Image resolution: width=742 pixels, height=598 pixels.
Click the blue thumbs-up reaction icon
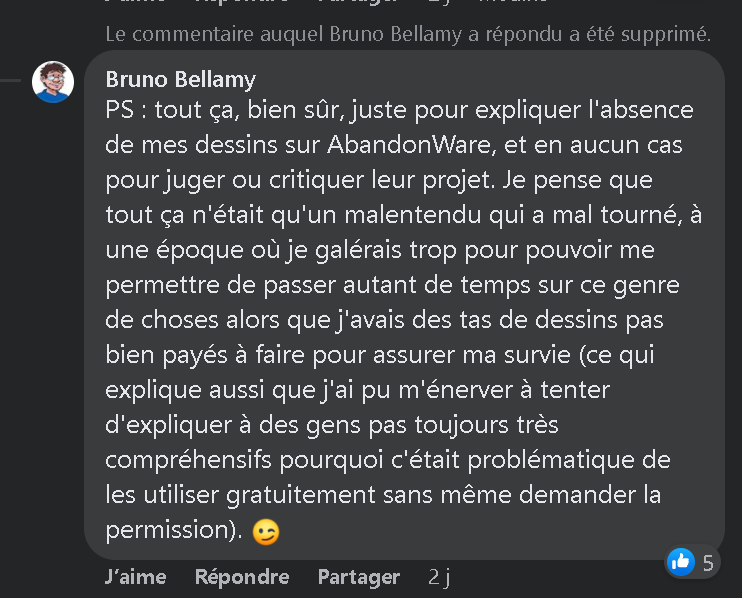click(x=681, y=561)
